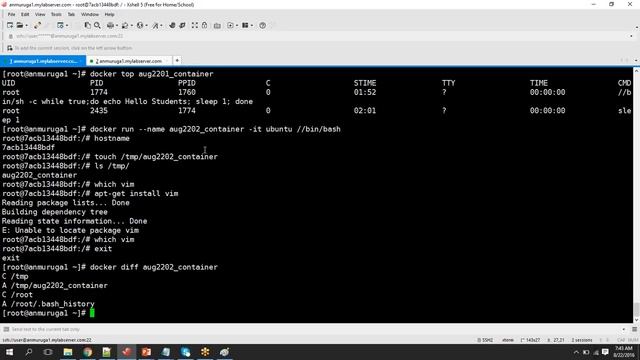Open Task View on the taskbar
Viewport: 640px width, 360px height.
coord(48,352)
